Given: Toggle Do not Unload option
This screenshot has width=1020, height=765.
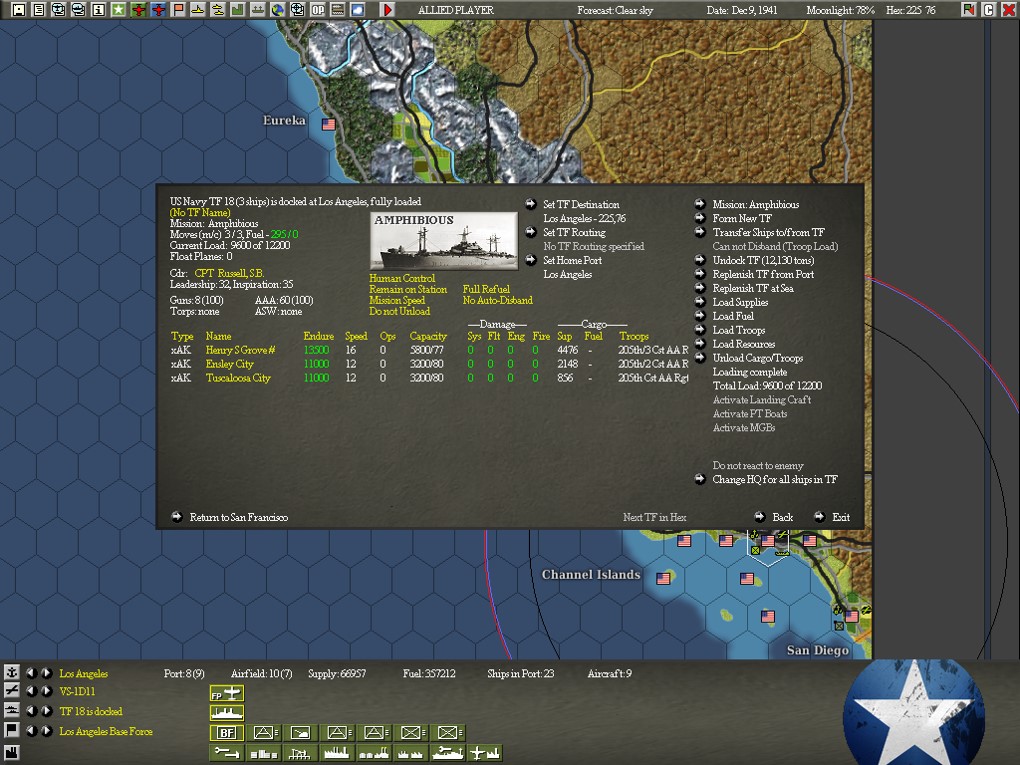Looking at the screenshot, I should tap(399, 312).
